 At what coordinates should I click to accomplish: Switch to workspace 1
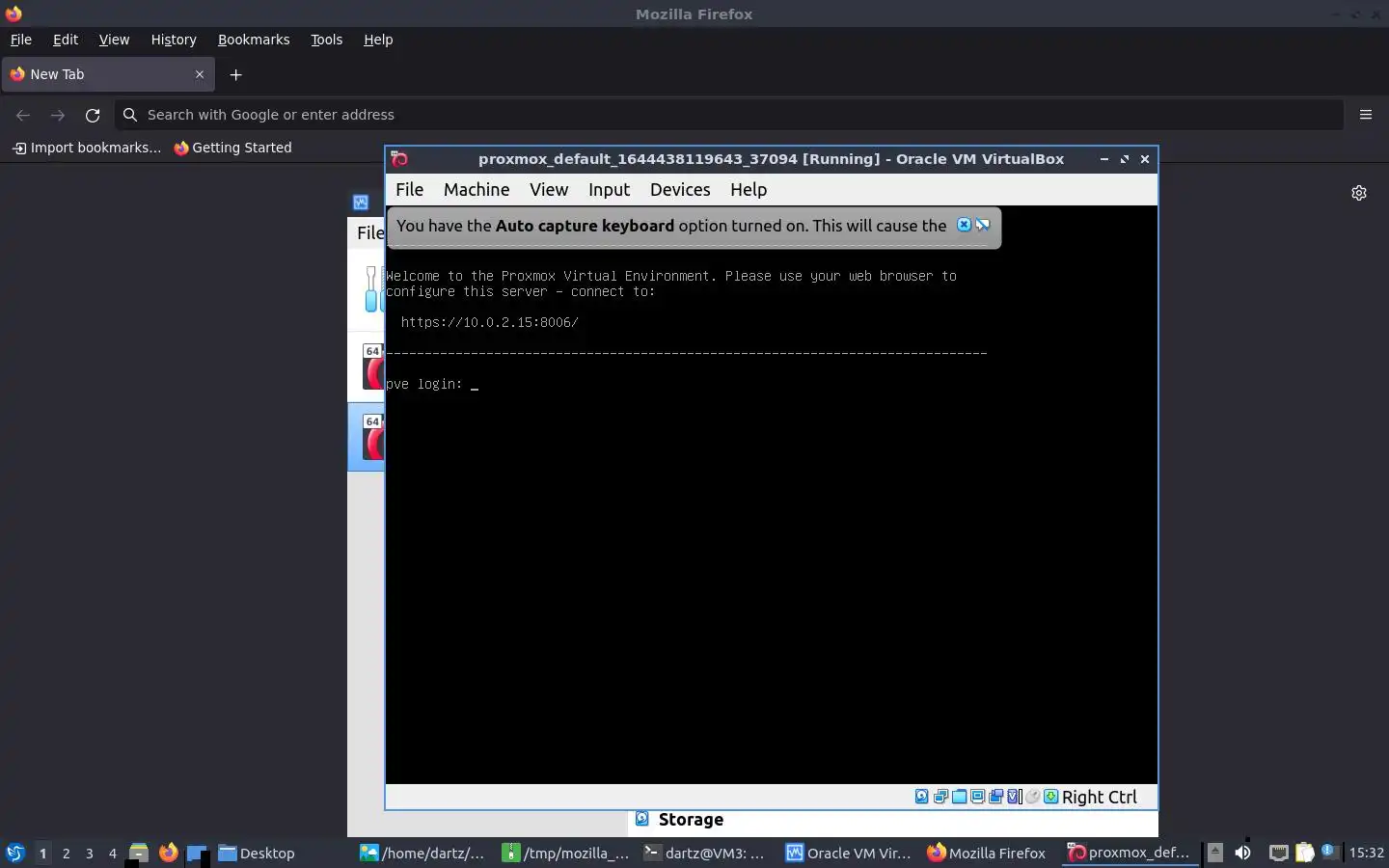pyautogui.click(x=42, y=853)
